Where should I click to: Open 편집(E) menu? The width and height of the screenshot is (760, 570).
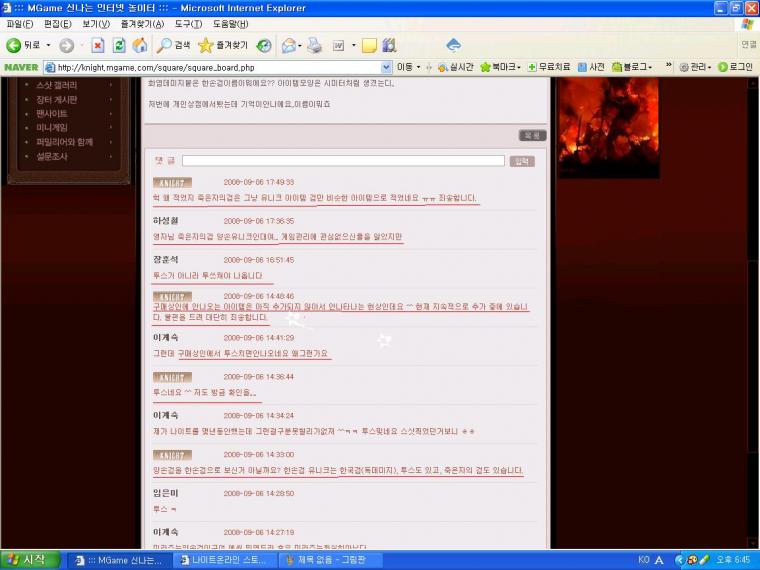[x=57, y=24]
